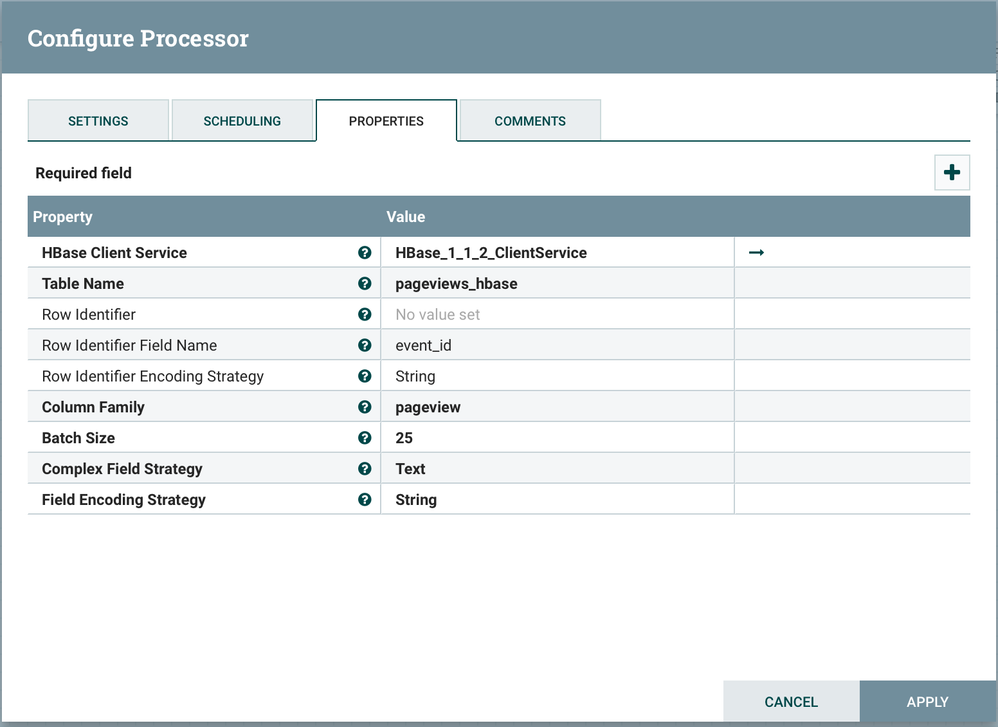Image resolution: width=998 pixels, height=727 pixels.
Task: Edit the Batch Size value 25
Action: [404, 438]
